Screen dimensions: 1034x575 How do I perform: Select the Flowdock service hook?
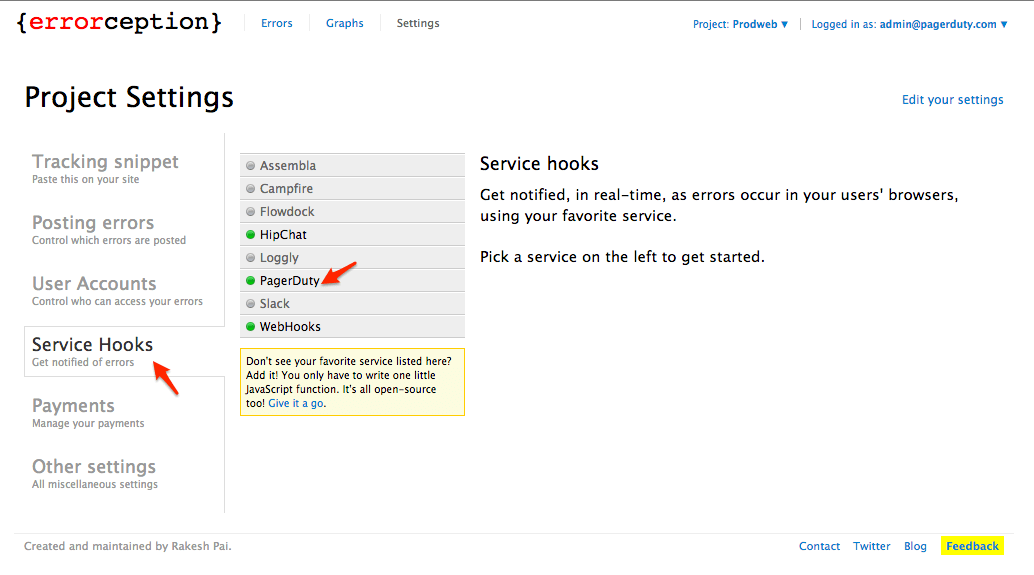pos(287,212)
